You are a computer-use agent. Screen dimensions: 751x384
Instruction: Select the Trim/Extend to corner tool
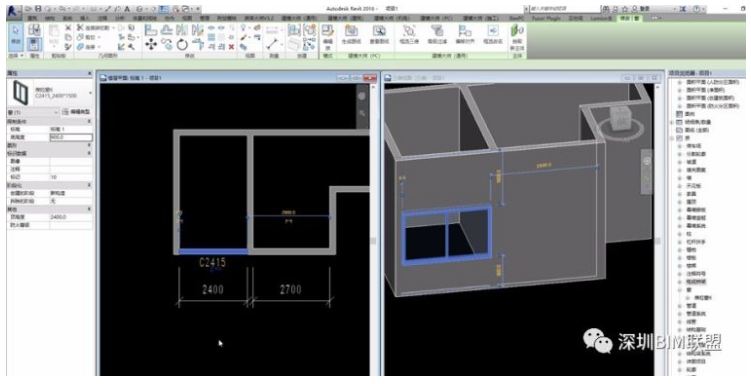197,45
